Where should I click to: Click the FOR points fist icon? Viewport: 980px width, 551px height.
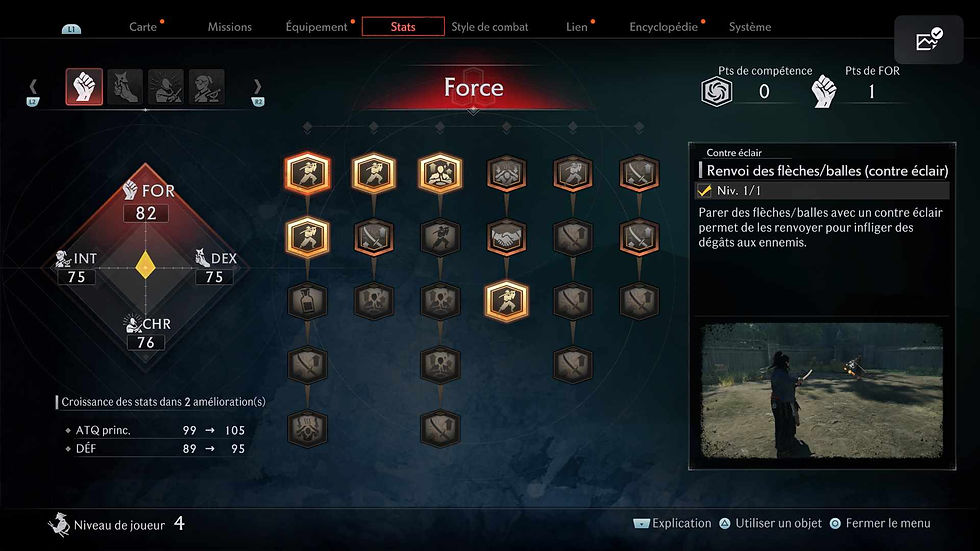tap(824, 91)
